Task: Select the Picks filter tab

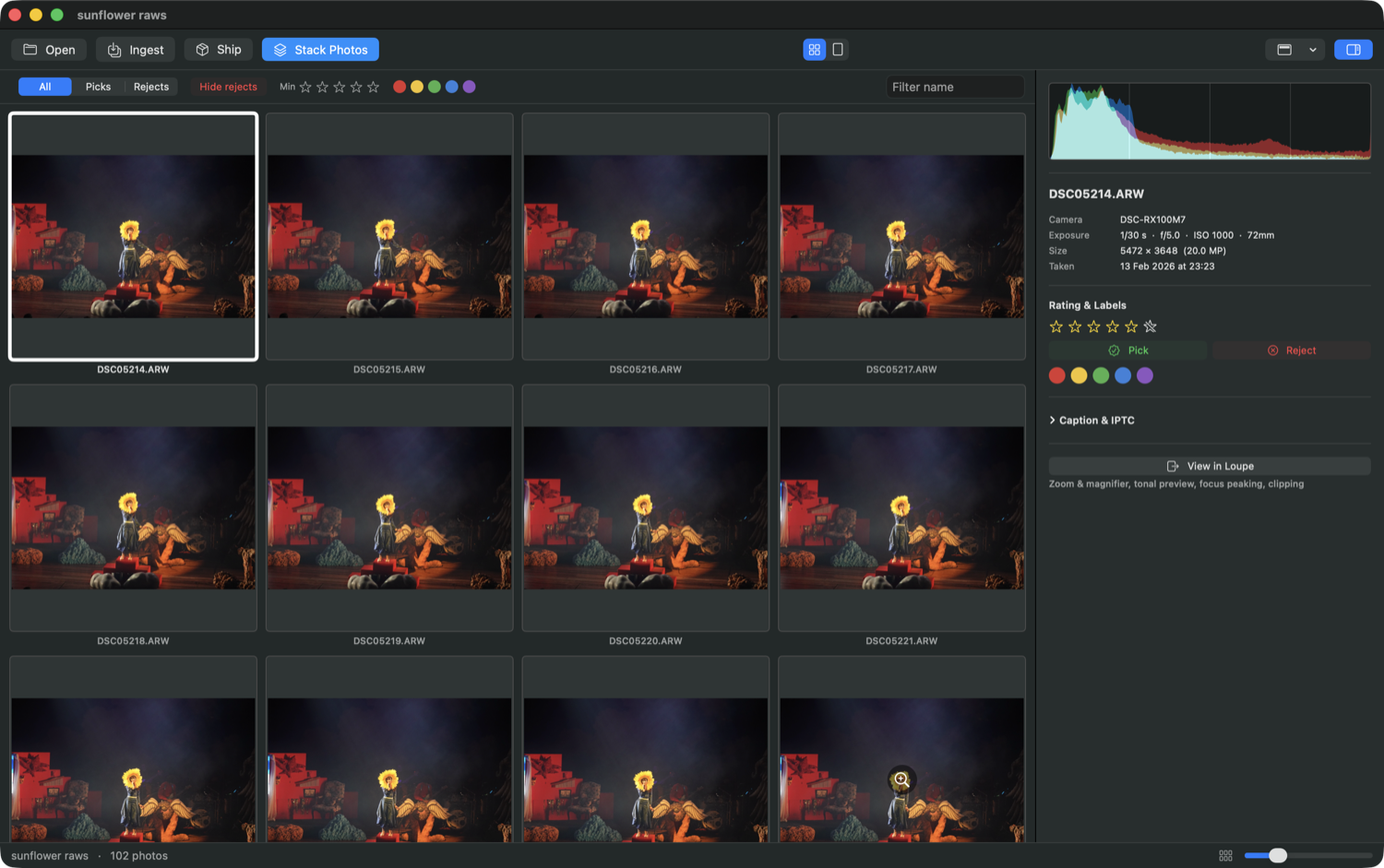Action: (x=98, y=87)
